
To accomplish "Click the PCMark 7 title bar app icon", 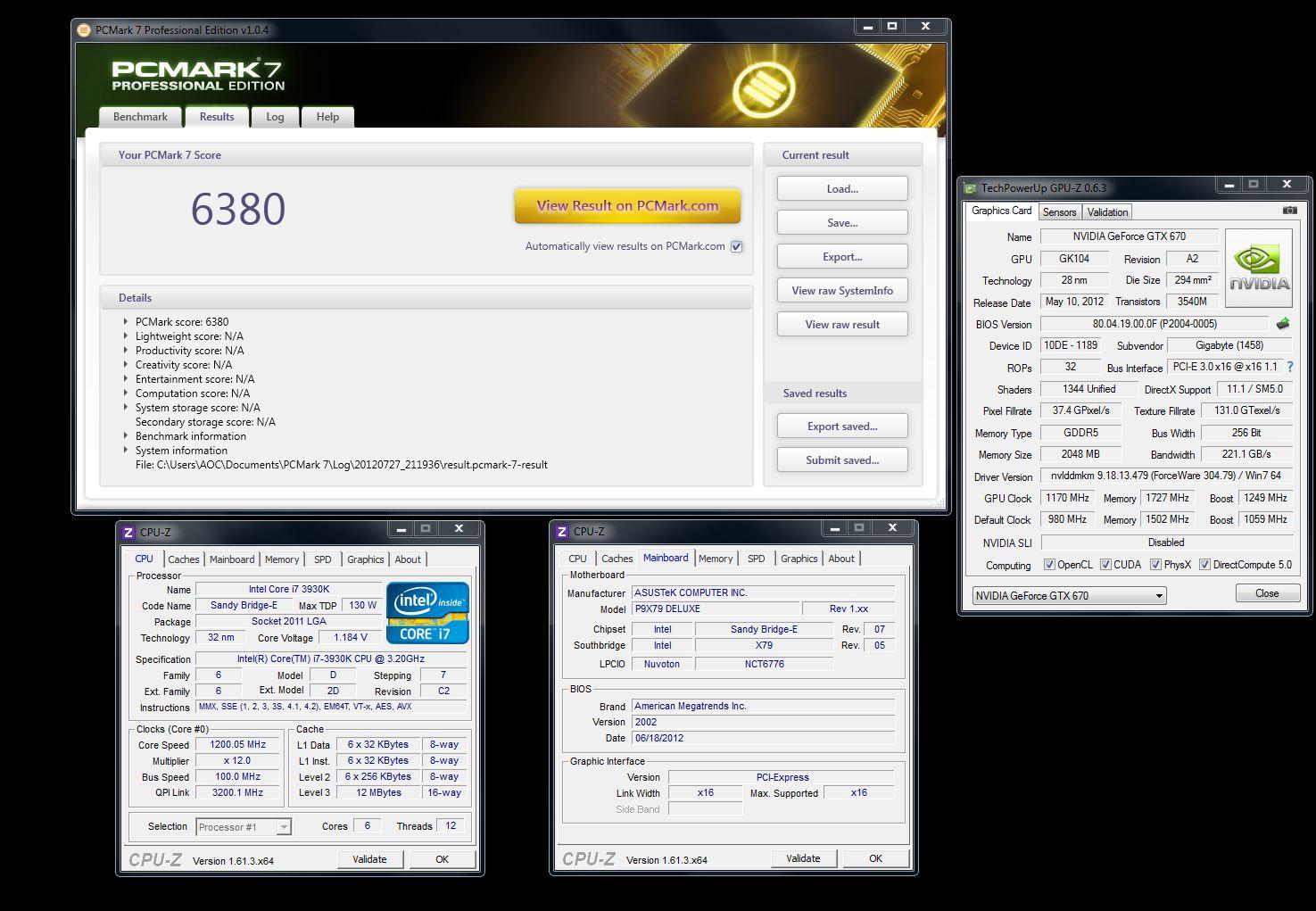I will [84, 29].
